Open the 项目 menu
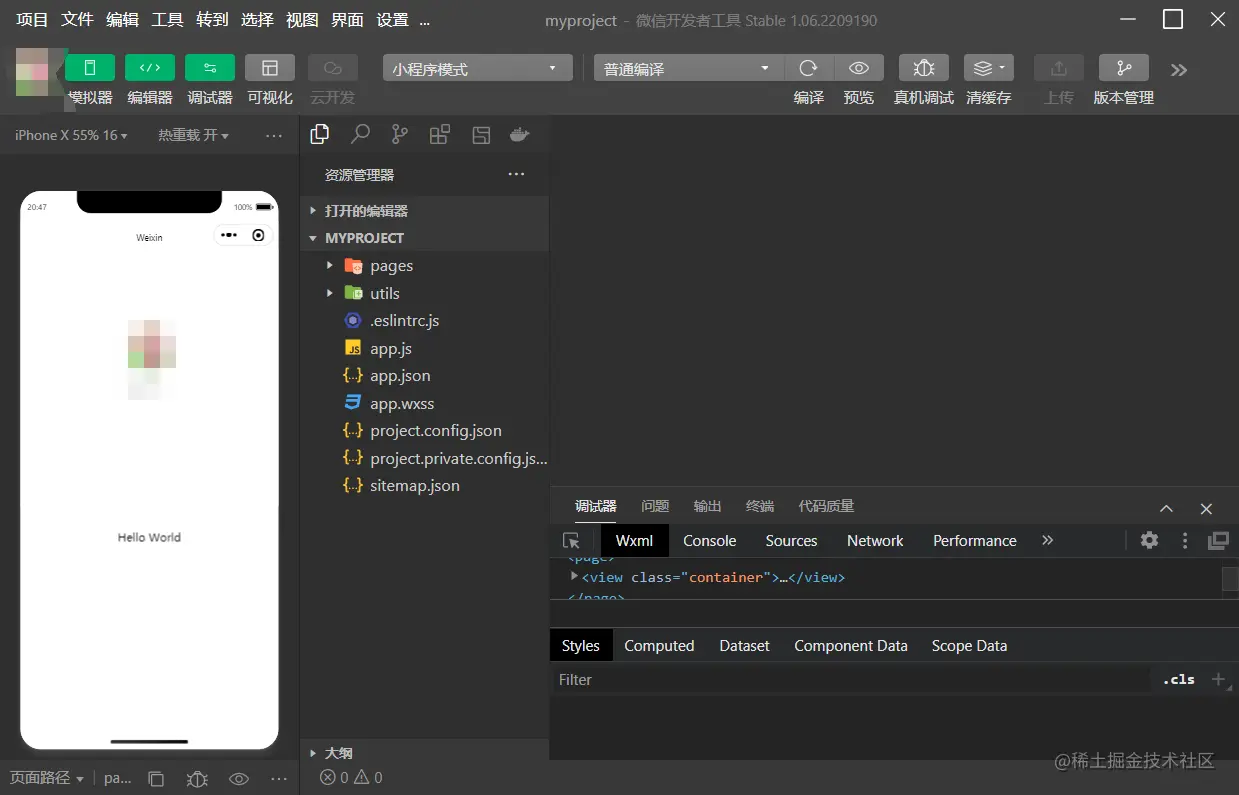The height and width of the screenshot is (795, 1239). (x=32, y=19)
